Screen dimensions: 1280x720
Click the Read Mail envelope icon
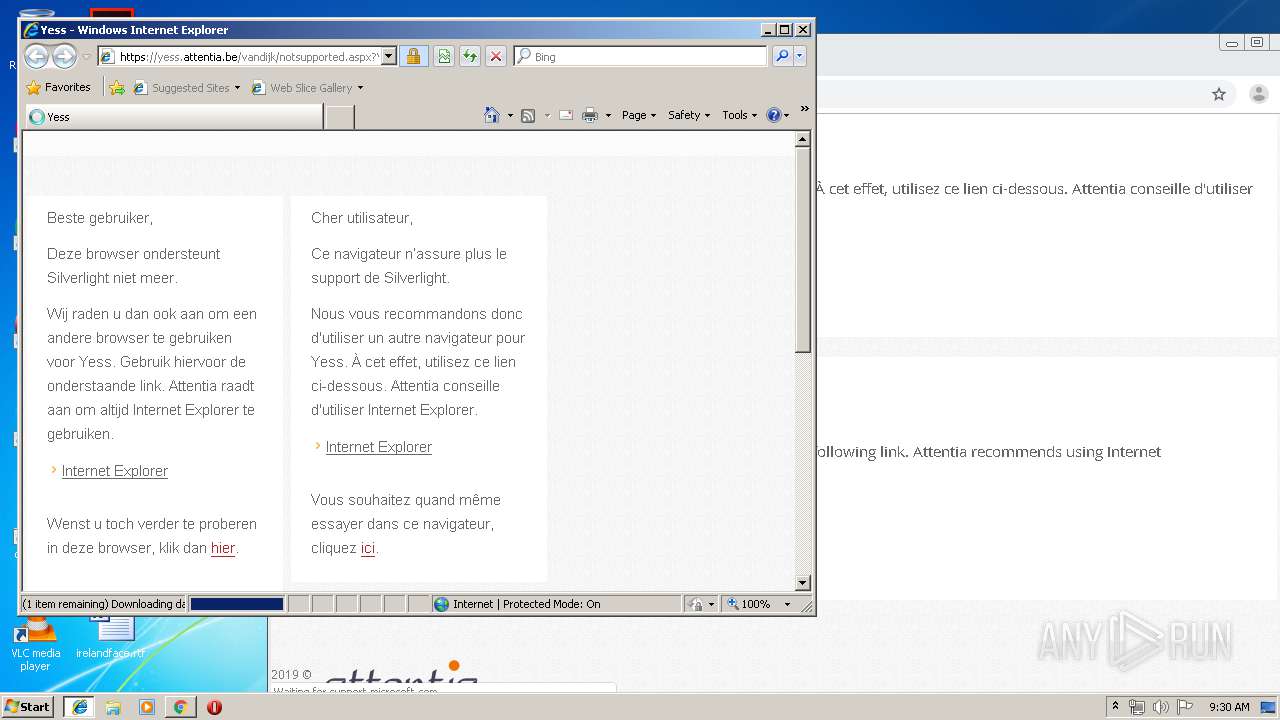click(x=565, y=115)
